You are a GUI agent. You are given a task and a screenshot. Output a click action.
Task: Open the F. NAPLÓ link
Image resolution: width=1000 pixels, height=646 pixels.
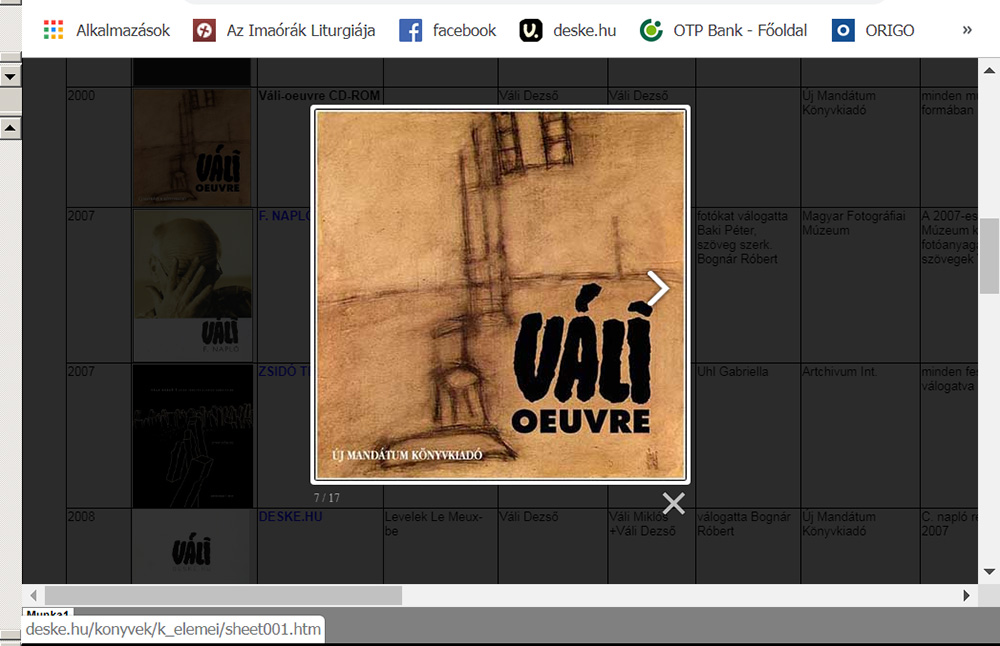[x=284, y=216]
